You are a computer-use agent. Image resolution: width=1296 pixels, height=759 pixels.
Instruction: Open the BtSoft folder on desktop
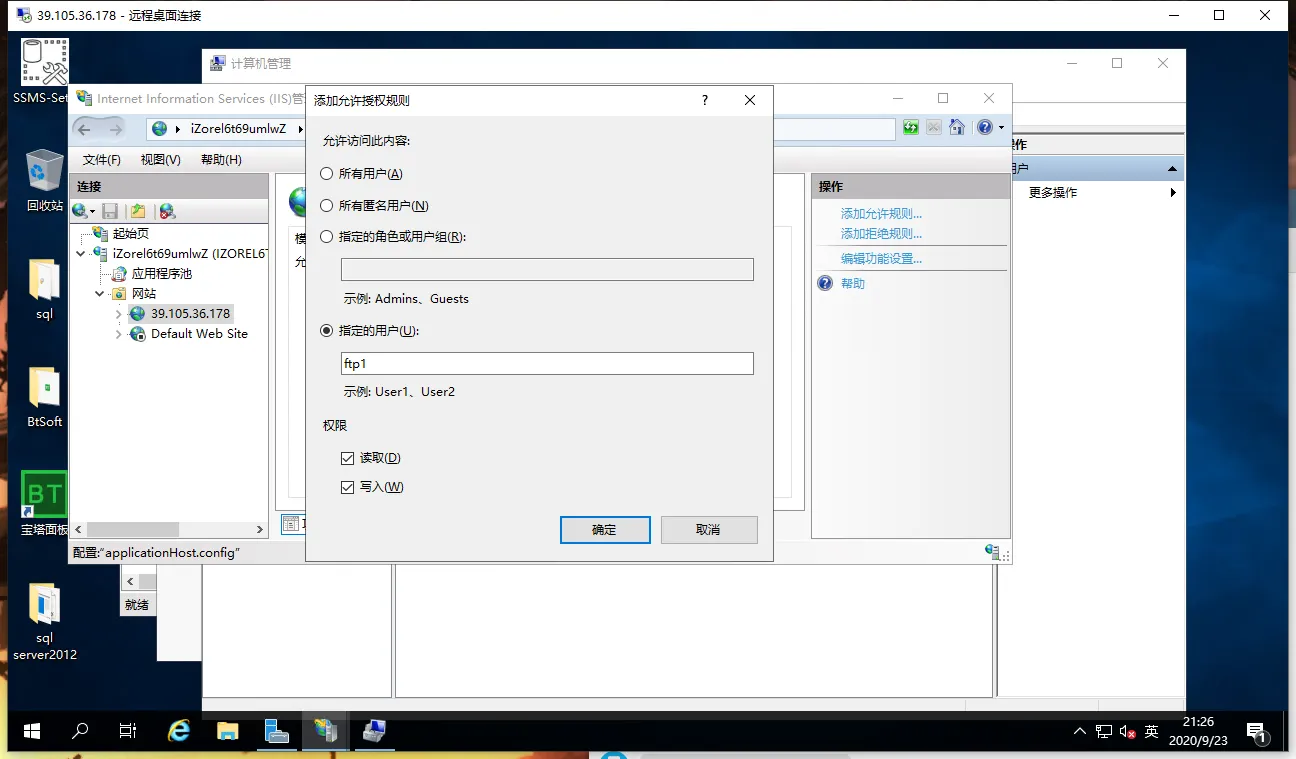pyautogui.click(x=44, y=396)
